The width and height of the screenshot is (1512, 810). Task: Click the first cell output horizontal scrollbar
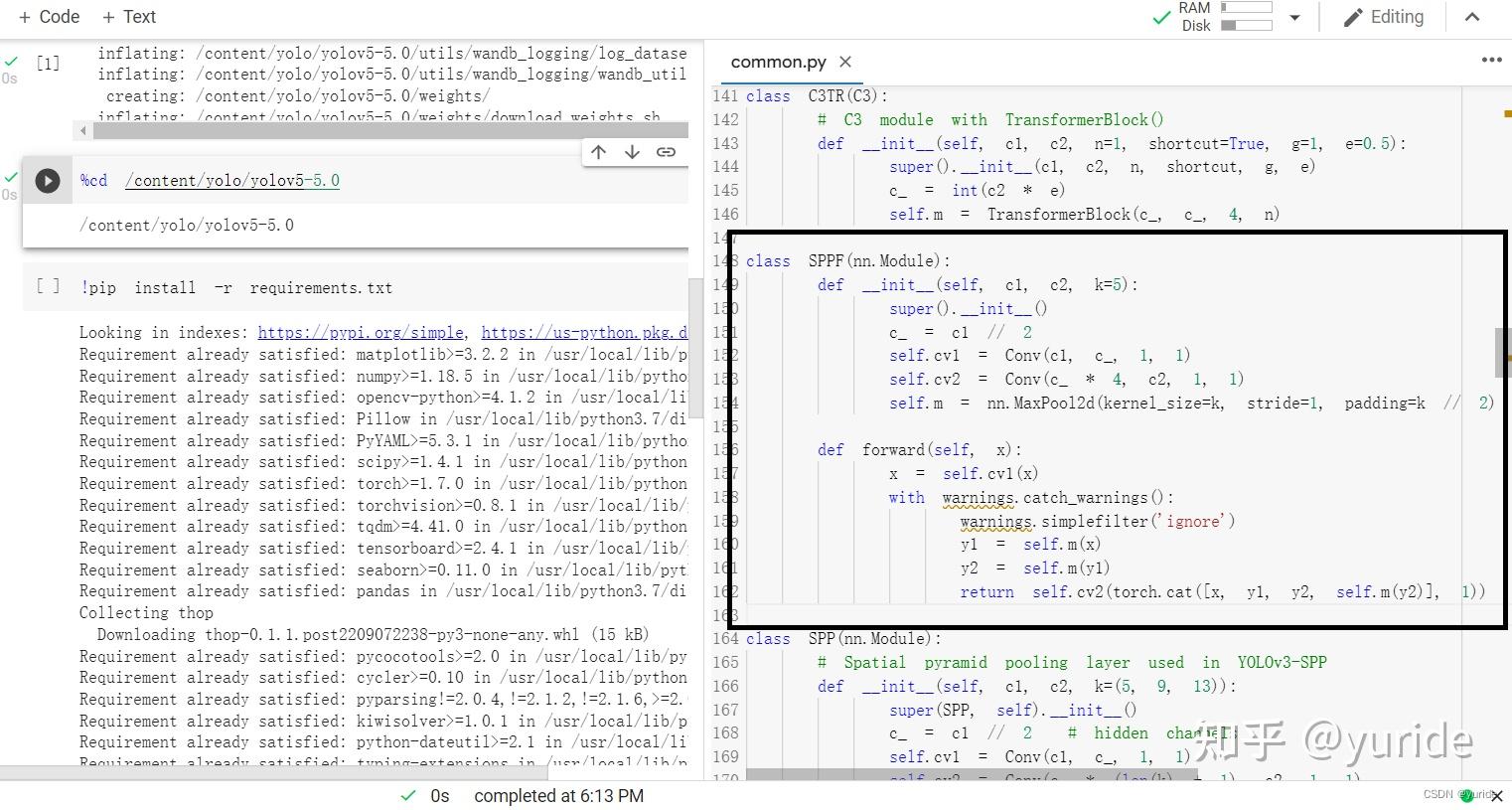[381, 130]
